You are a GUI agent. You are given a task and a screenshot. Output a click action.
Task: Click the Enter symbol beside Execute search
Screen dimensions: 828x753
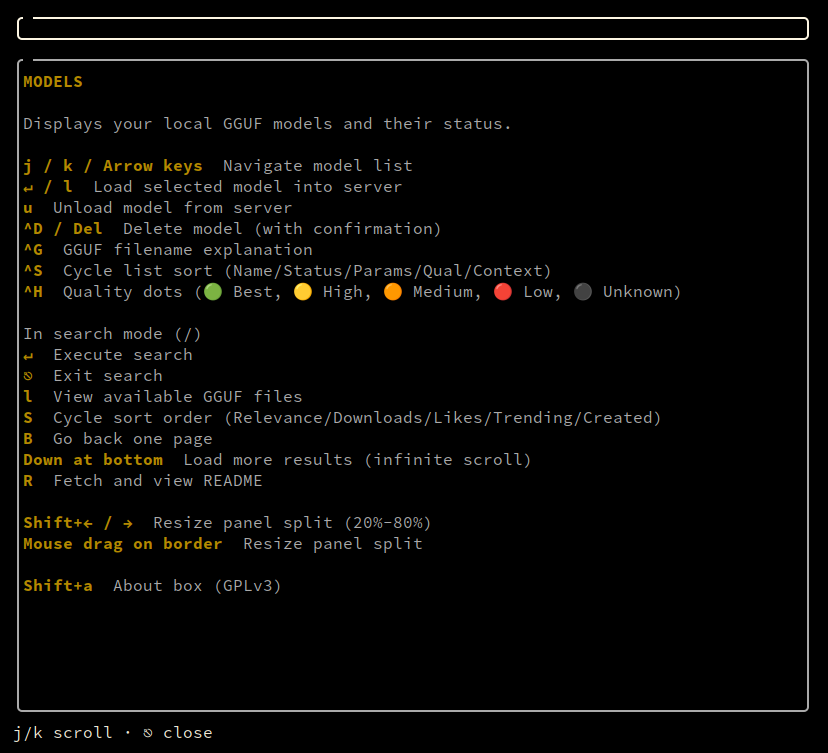[x=29, y=356]
